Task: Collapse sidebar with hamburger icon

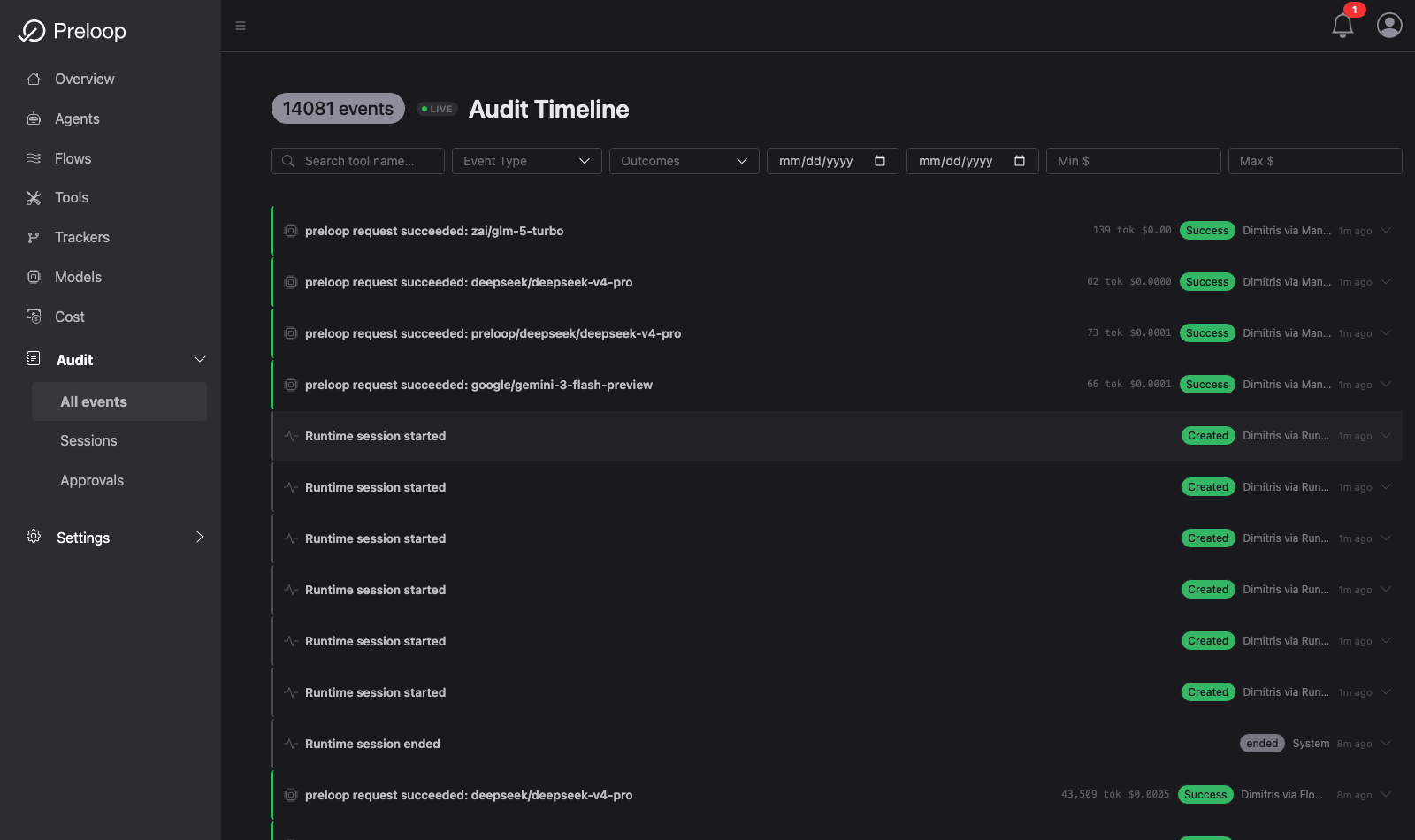Action: tap(241, 26)
